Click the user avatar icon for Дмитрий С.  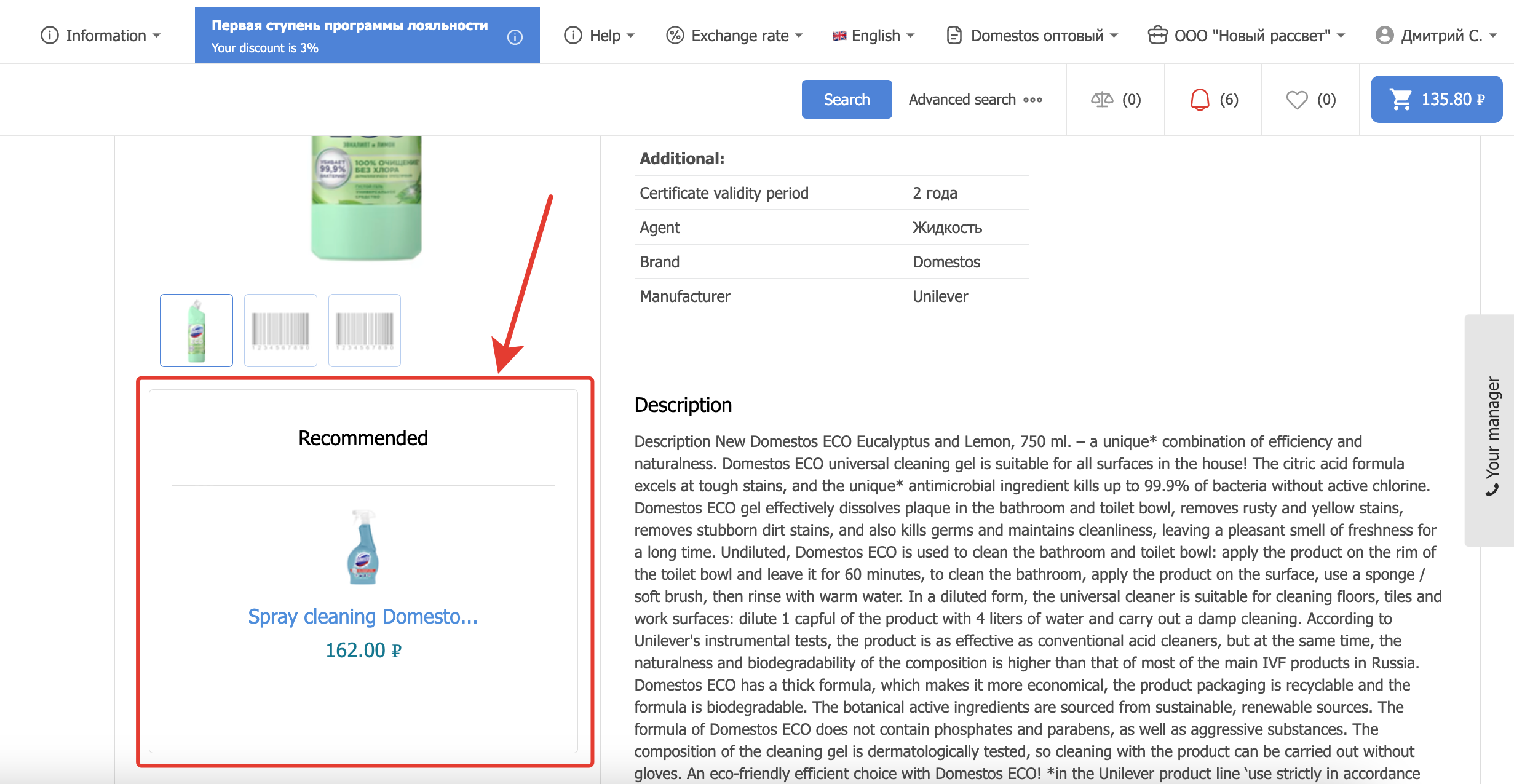1384,36
